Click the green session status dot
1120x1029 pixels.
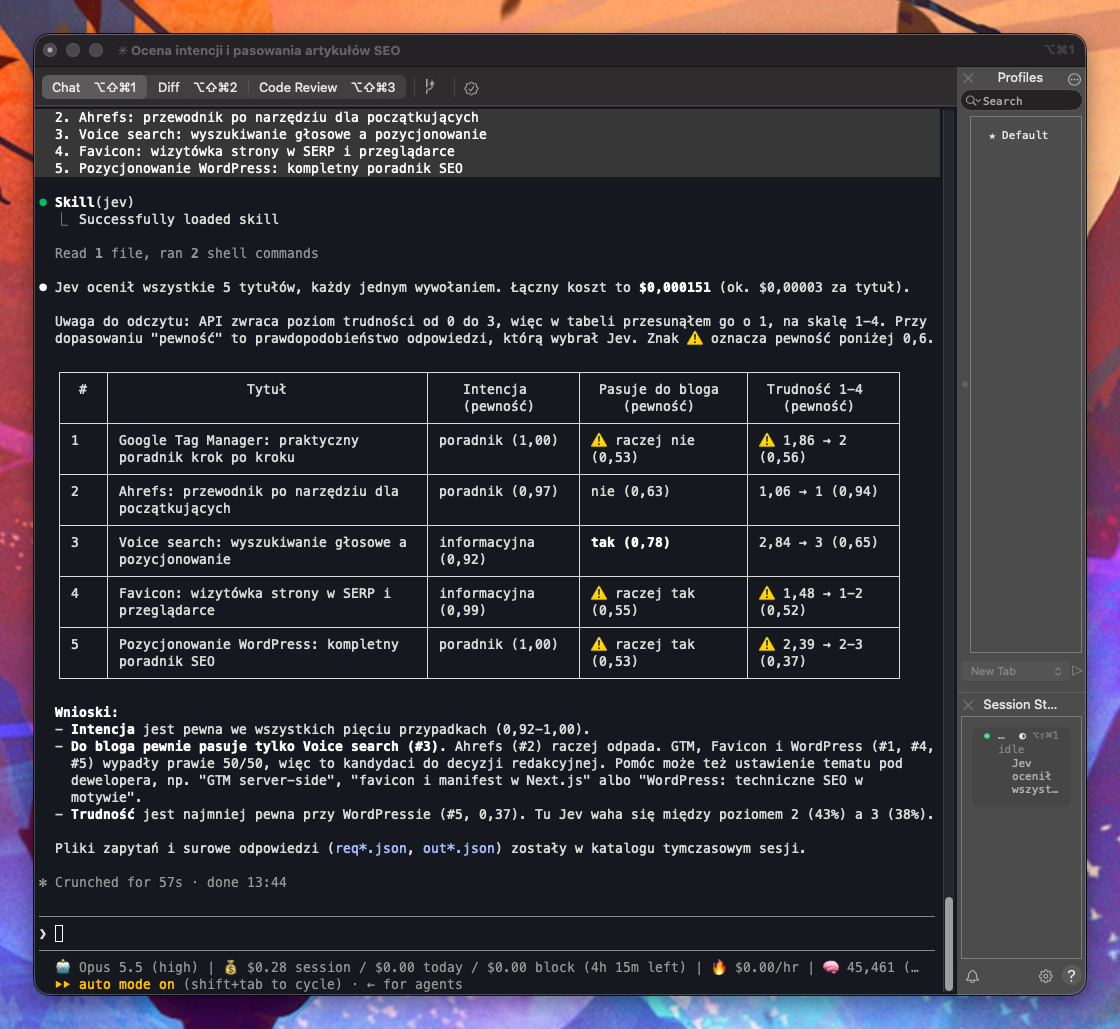986,736
